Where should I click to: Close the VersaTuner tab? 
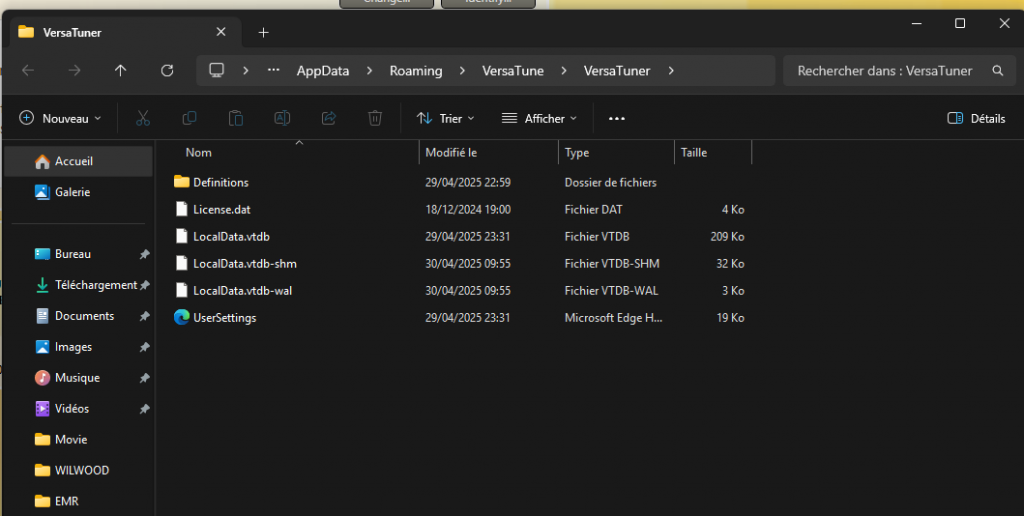point(221,32)
